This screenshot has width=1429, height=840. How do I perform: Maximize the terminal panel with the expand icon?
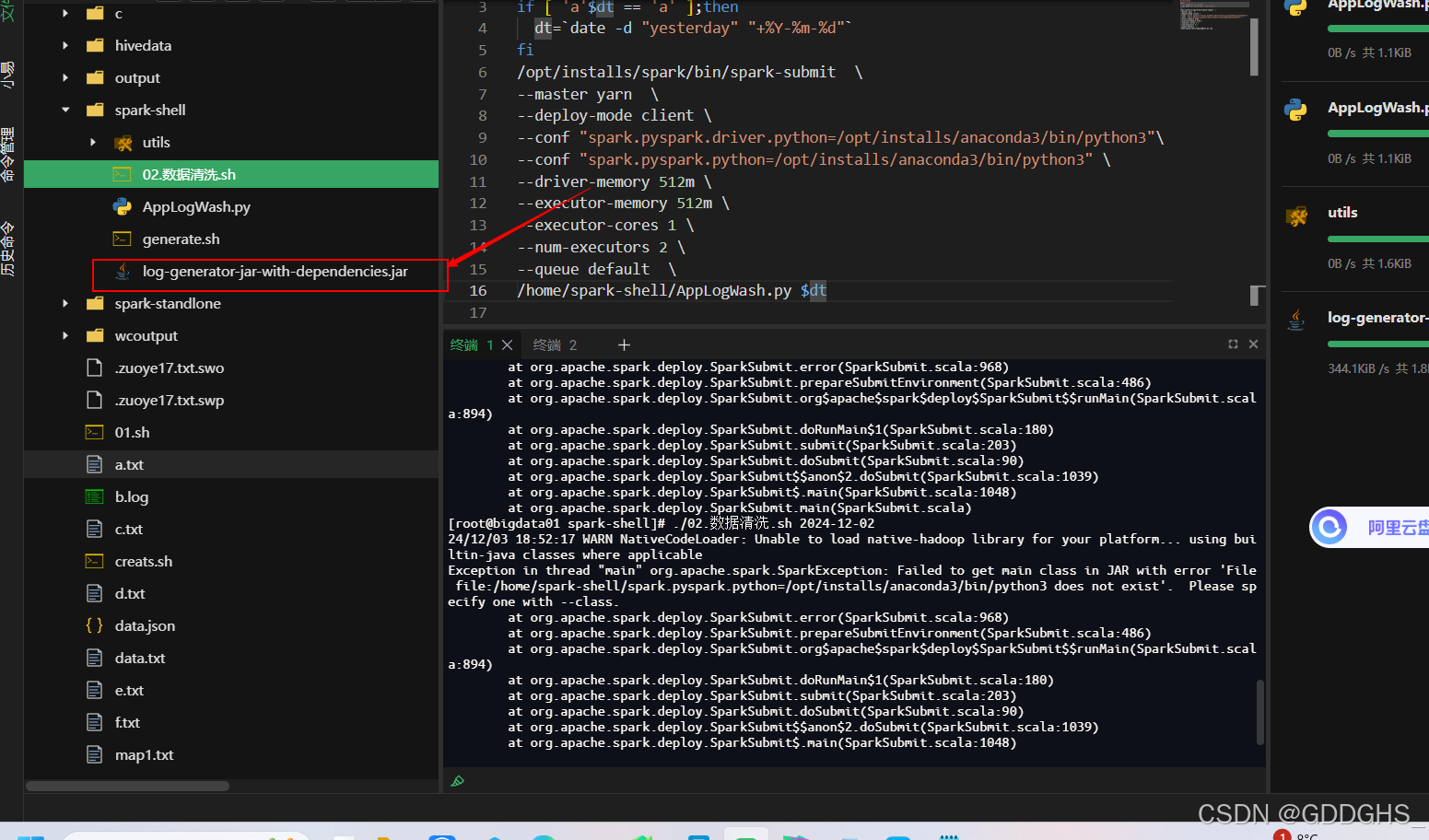tap(1233, 344)
